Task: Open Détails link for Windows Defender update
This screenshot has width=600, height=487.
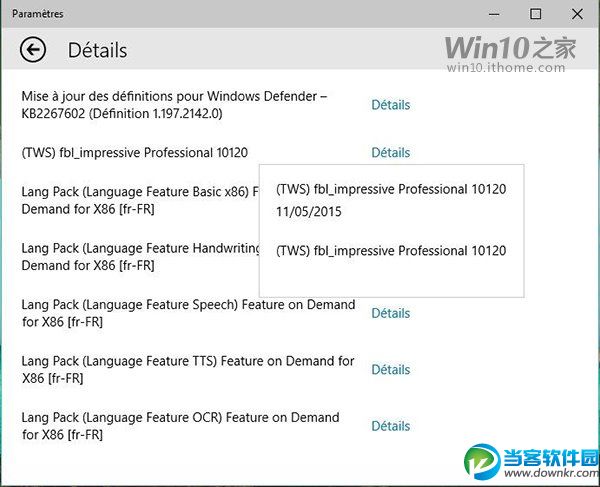Action: [x=391, y=105]
